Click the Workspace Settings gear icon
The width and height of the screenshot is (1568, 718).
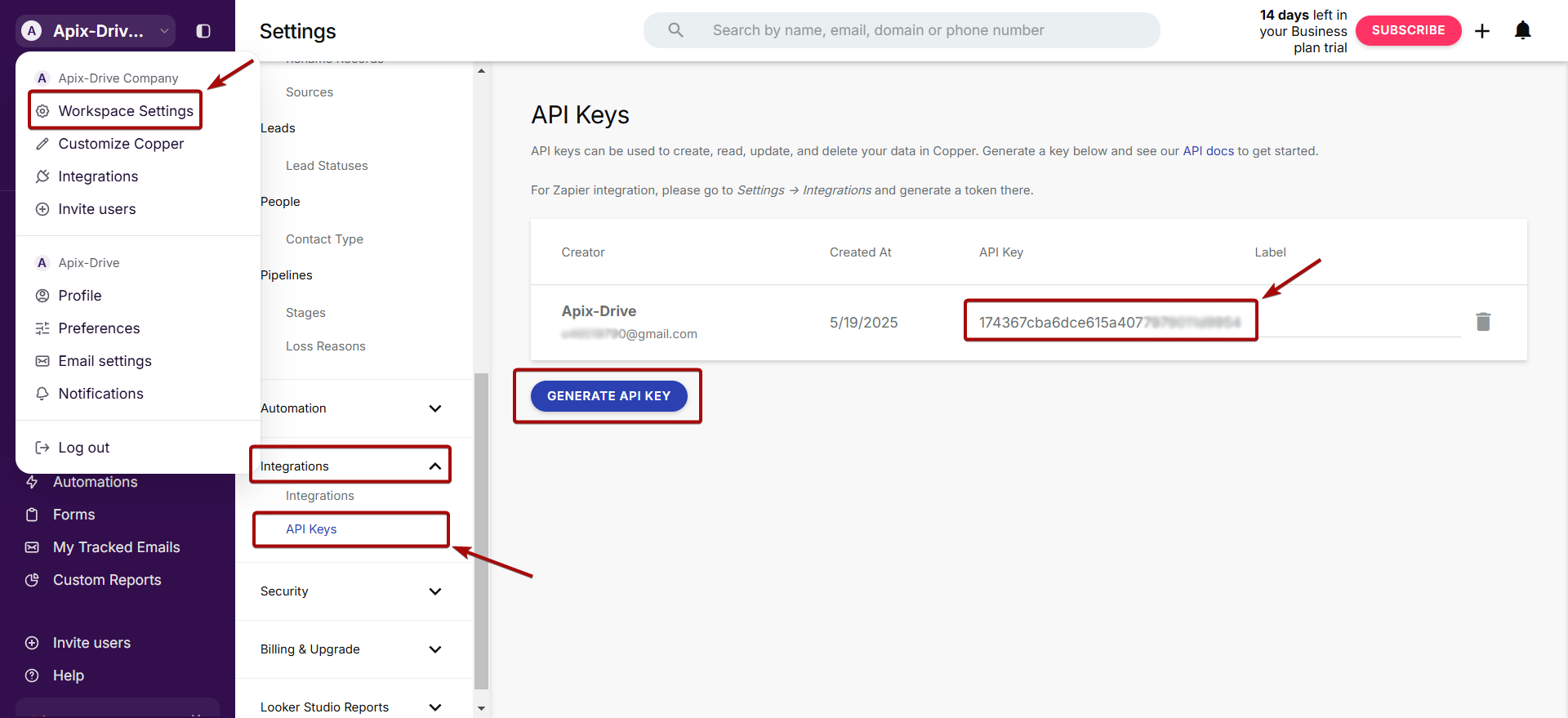pos(42,111)
